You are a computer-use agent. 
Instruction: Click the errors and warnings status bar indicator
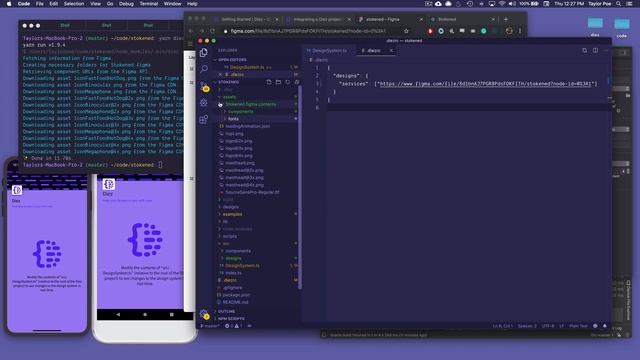pyautogui.click(x=234, y=326)
